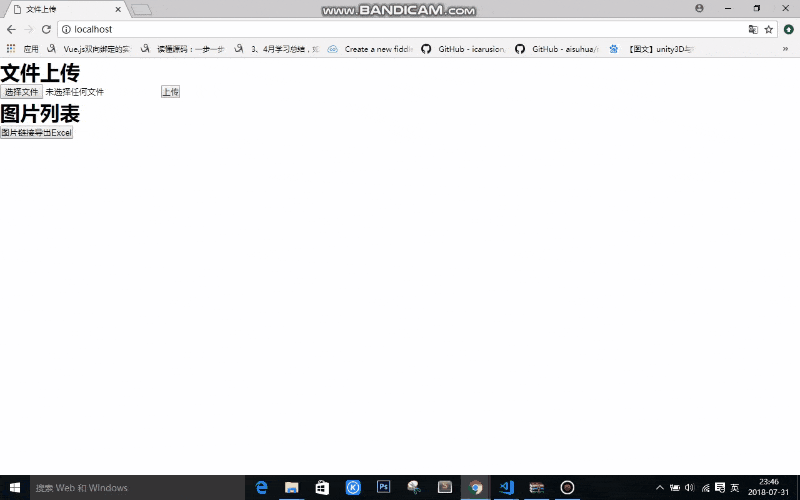Open the Bandicam recorder taskbar icon

point(567,488)
